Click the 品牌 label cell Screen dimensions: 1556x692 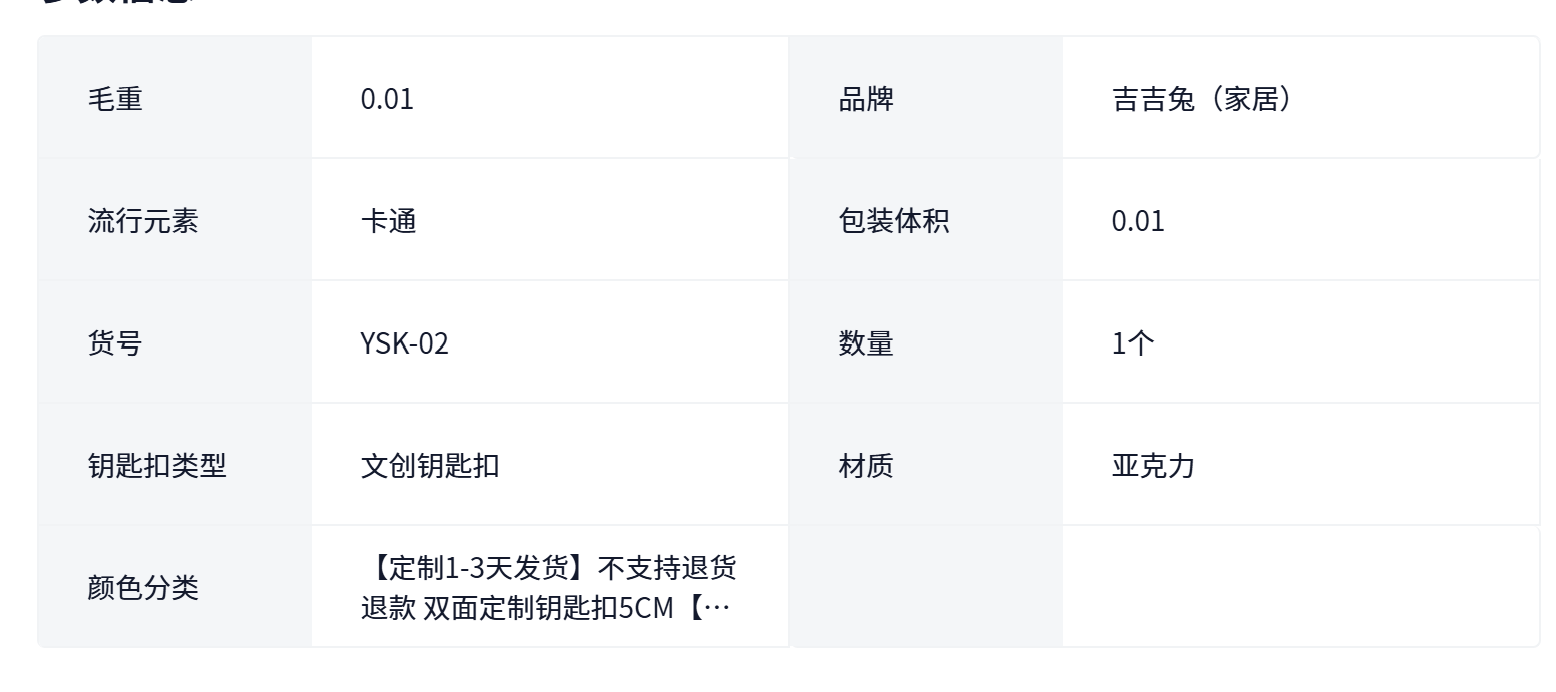pos(866,99)
